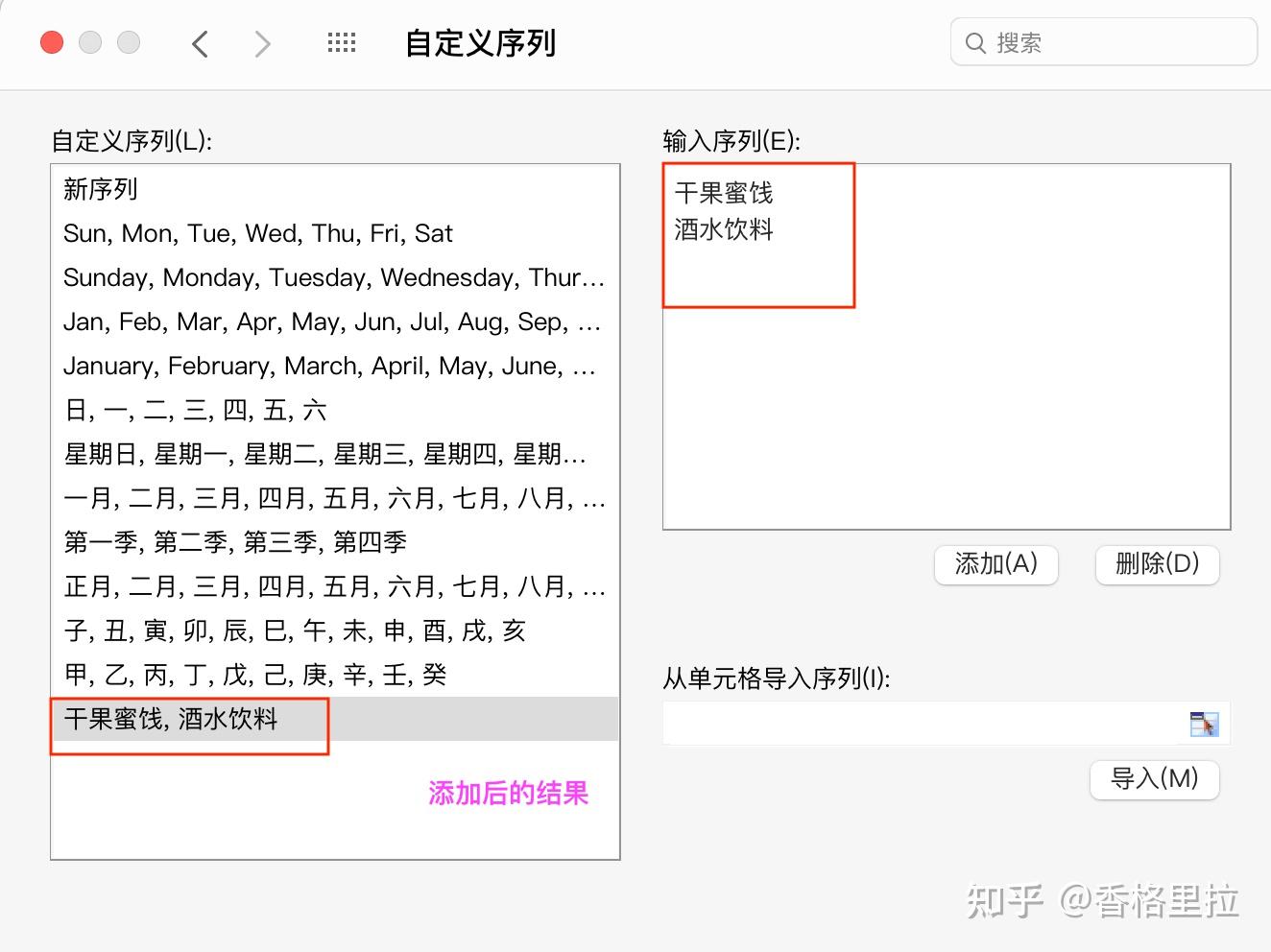Click the search magnifier icon

[x=975, y=43]
